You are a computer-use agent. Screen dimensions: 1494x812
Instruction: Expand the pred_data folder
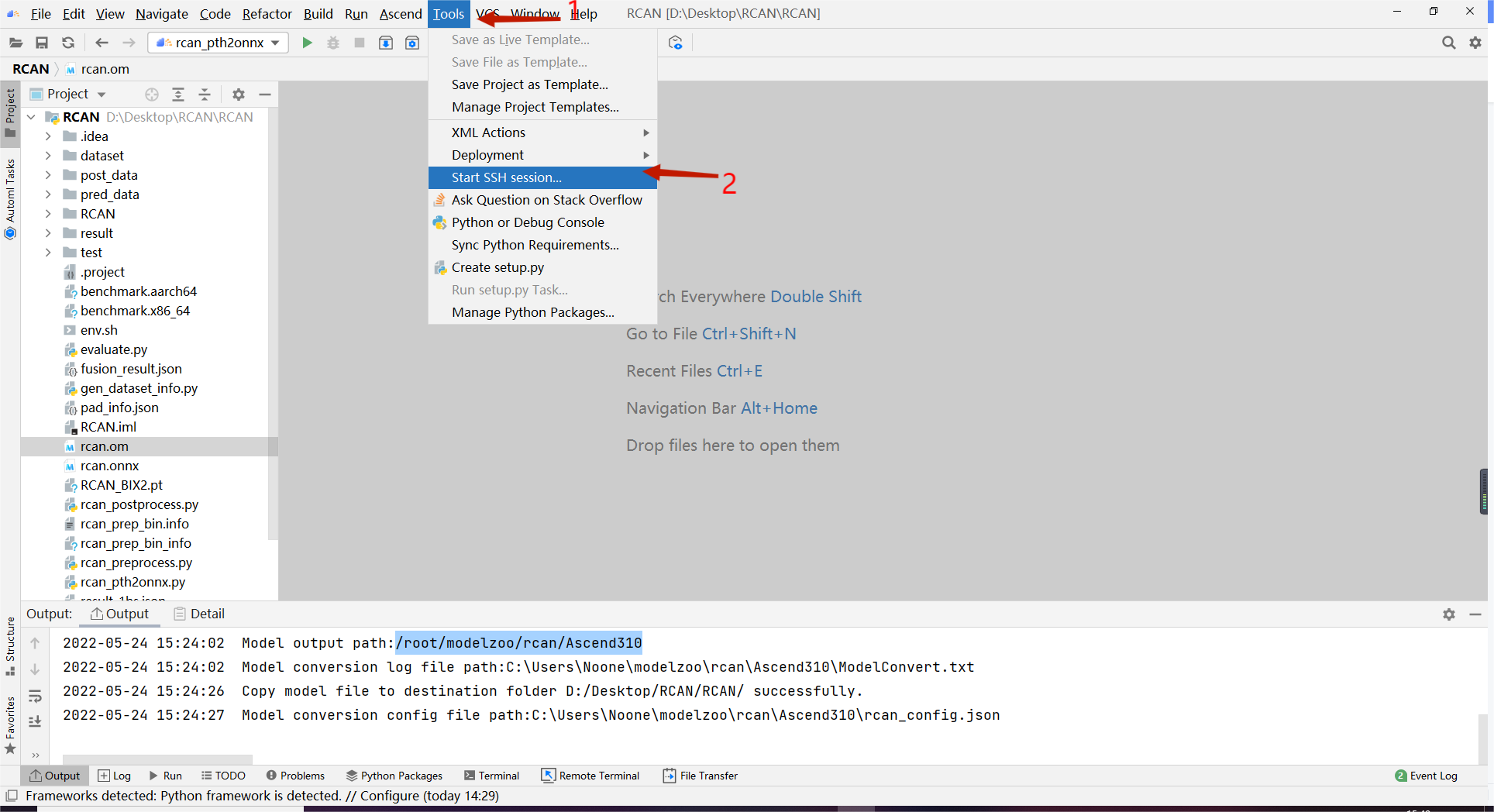(x=48, y=194)
